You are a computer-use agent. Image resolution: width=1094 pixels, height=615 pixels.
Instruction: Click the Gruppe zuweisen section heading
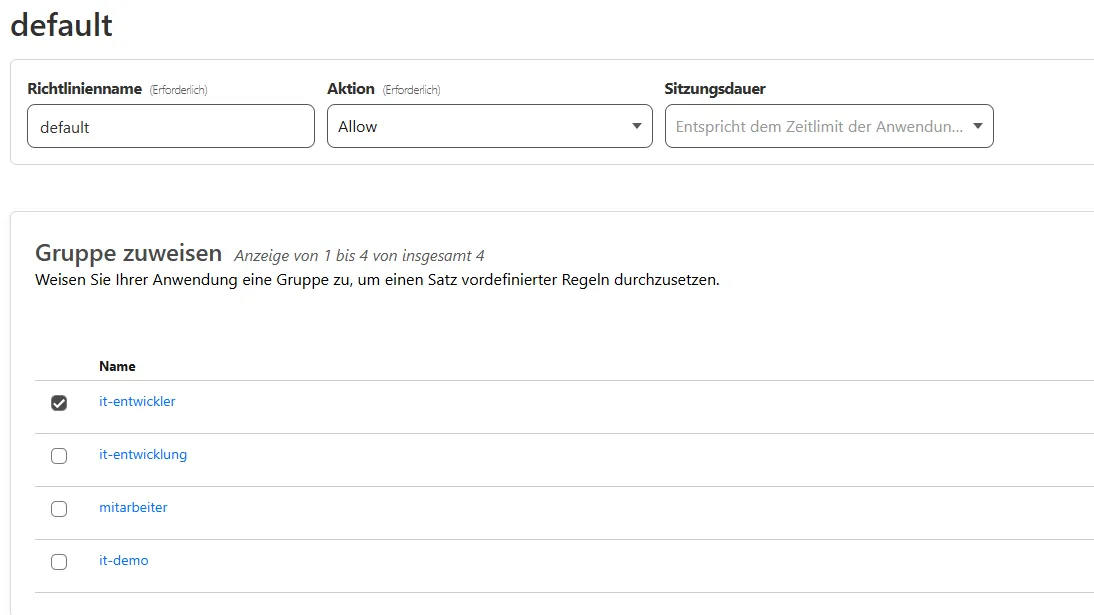click(128, 254)
